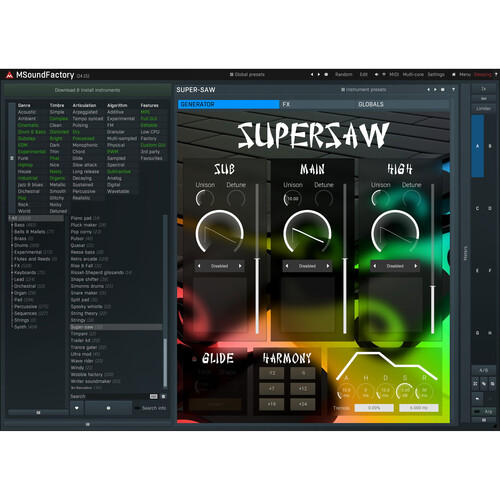
Task: Click the undo icon above Arp
Action: [x=477, y=398]
